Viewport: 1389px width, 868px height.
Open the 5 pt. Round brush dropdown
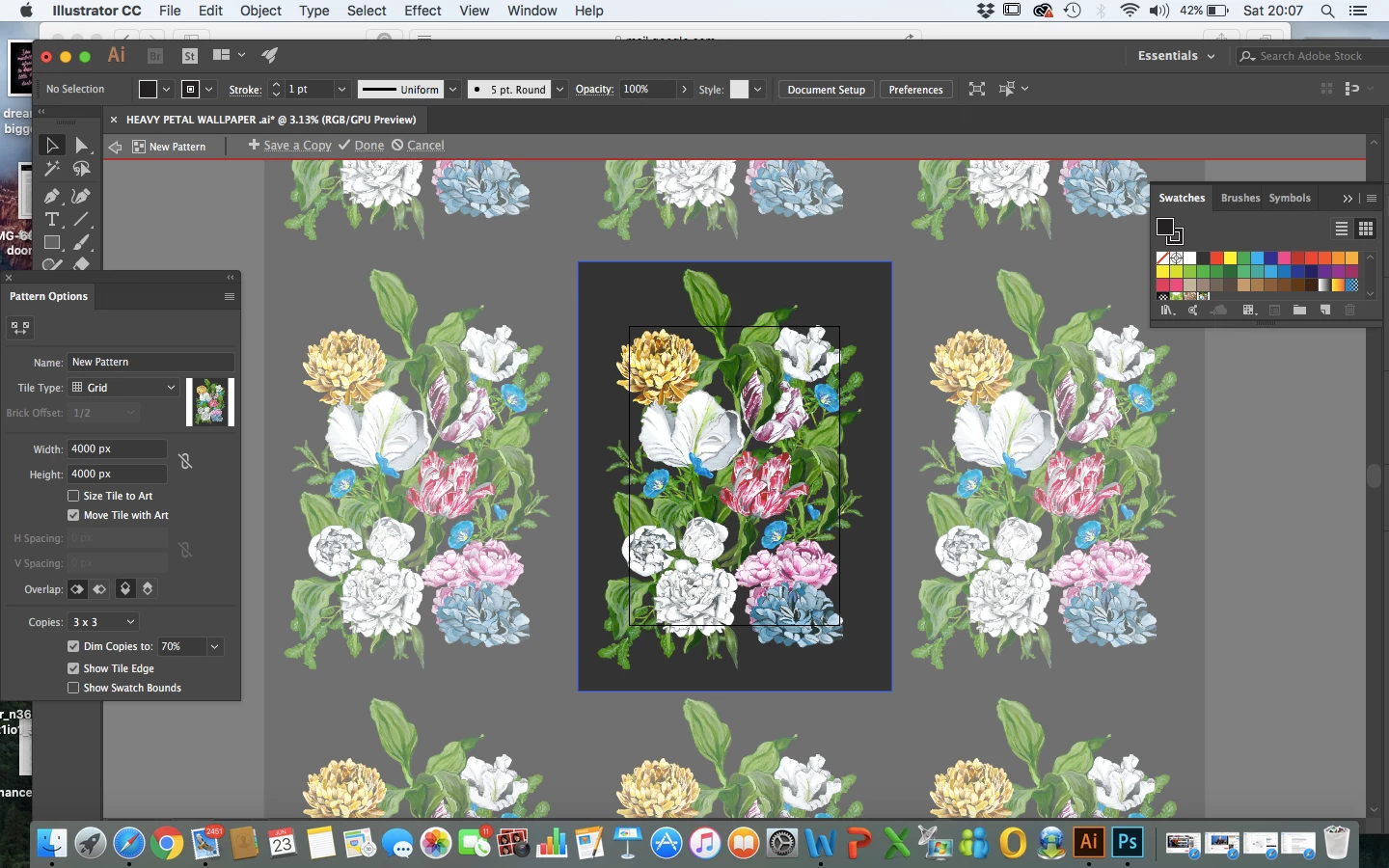(x=559, y=89)
